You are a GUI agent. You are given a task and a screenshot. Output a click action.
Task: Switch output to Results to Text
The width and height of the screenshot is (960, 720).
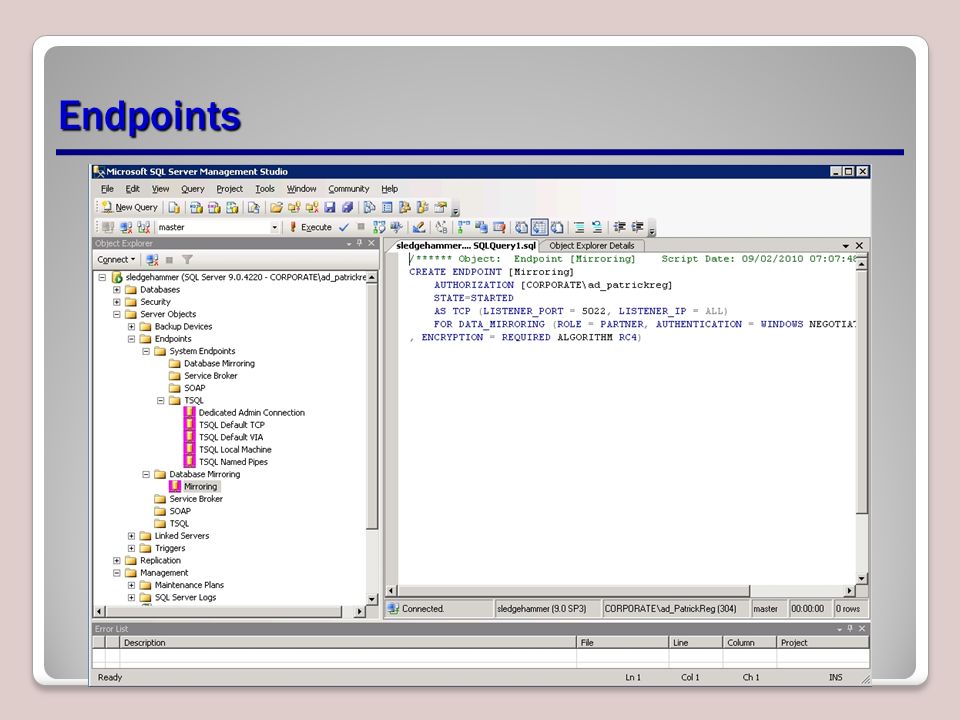(521, 227)
